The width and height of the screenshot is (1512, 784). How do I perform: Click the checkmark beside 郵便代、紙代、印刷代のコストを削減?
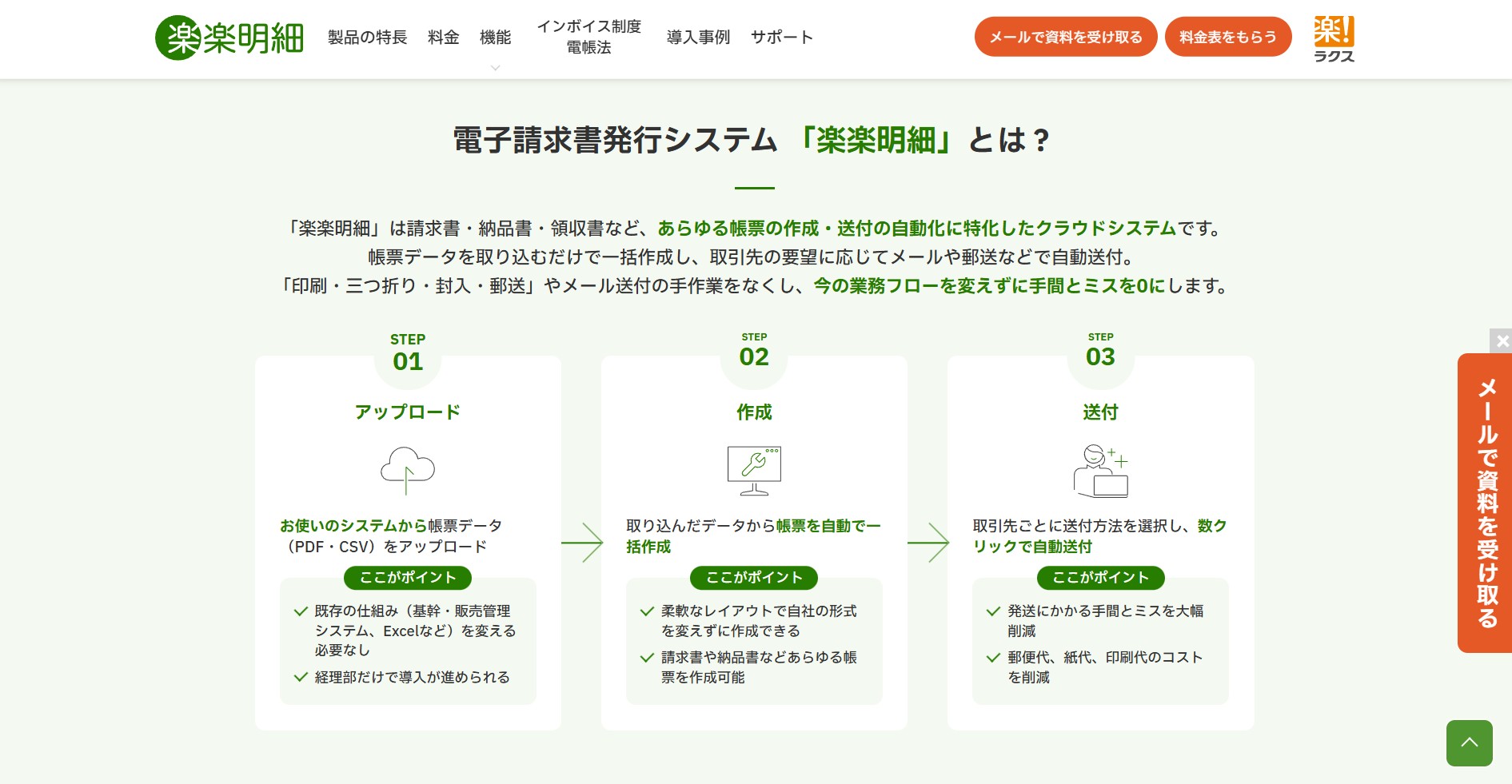(994, 656)
